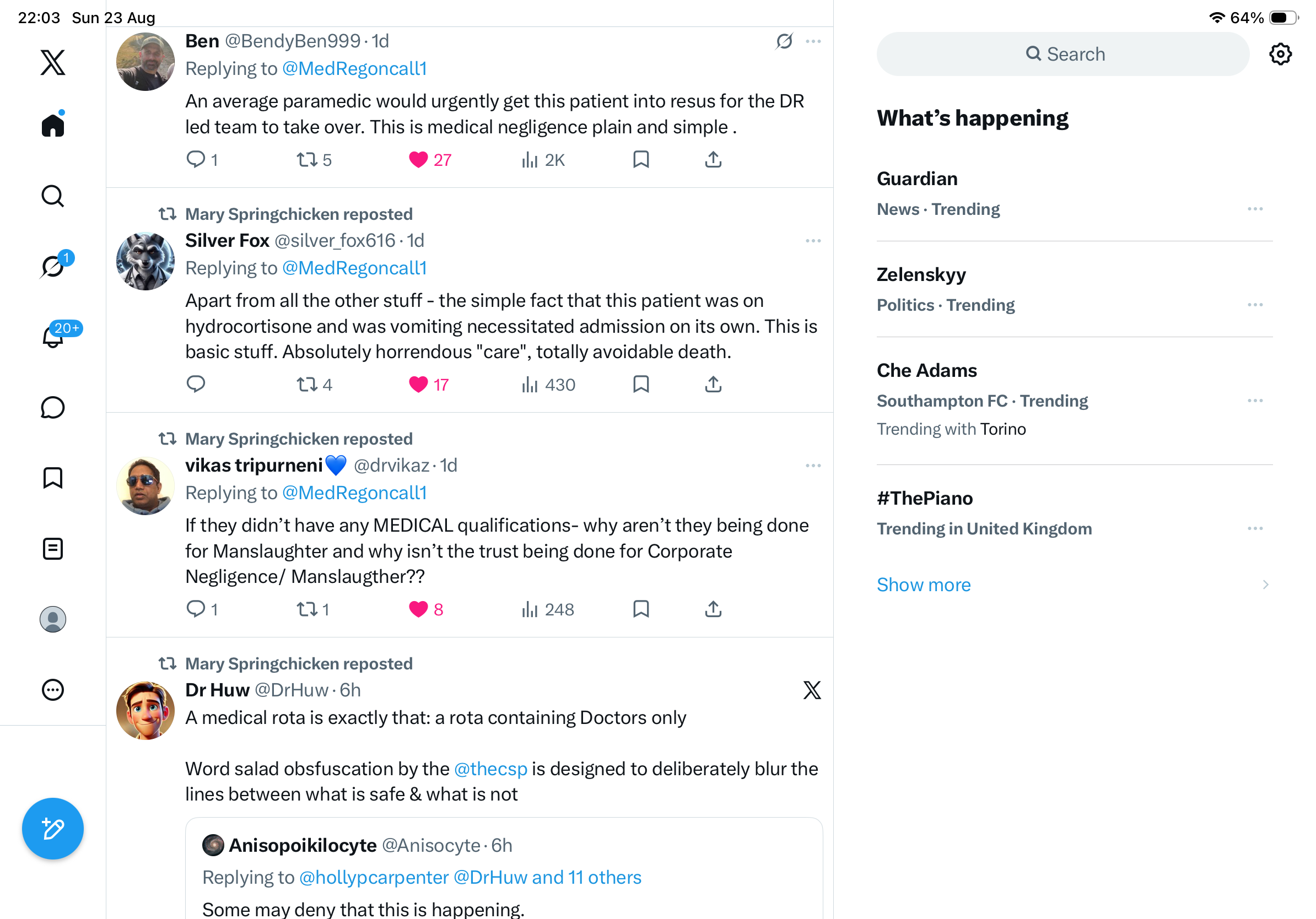Open the @thecsp mention link

click(490, 769)
